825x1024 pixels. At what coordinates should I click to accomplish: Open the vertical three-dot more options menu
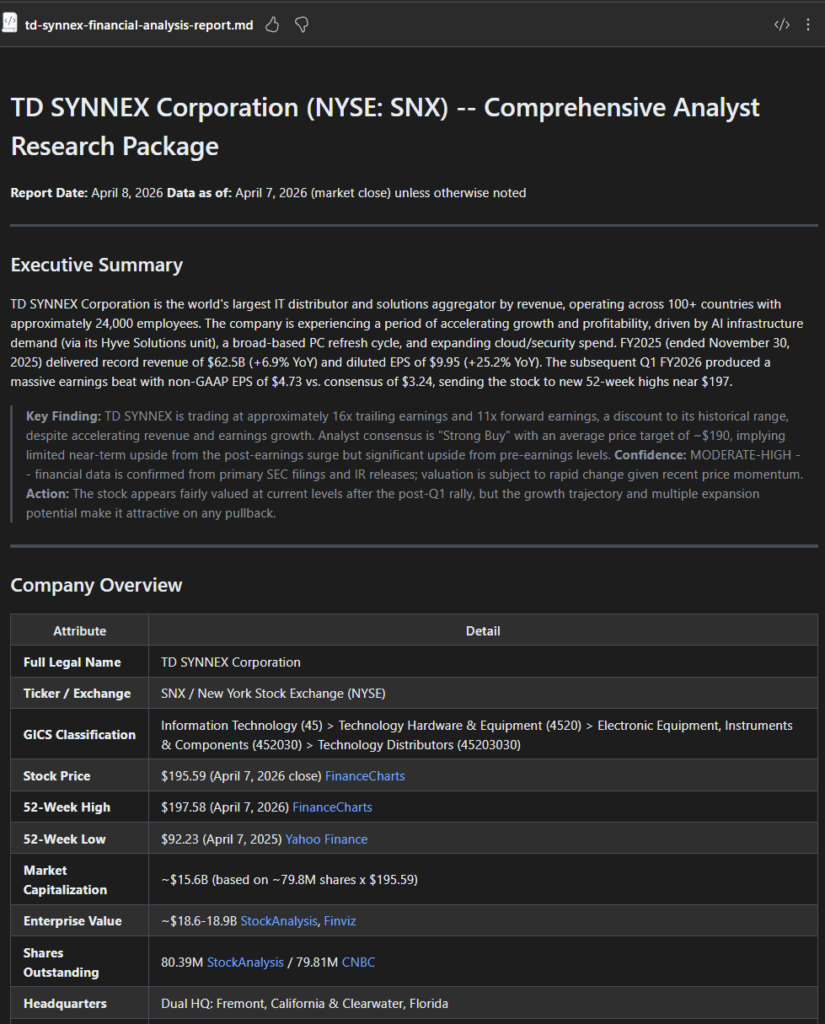pyautogui.click(x=808, y=25)
